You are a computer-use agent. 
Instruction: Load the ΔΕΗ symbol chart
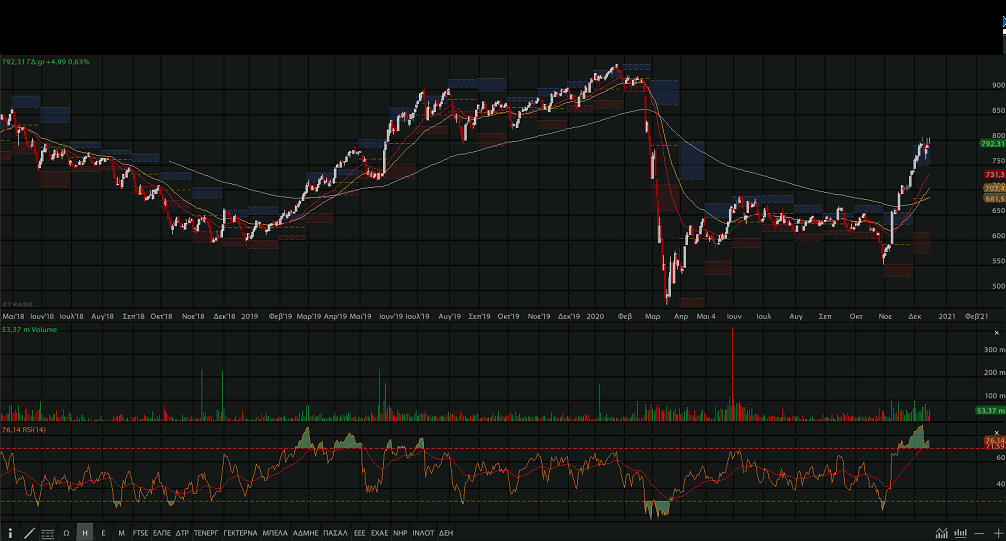point(446,533)
